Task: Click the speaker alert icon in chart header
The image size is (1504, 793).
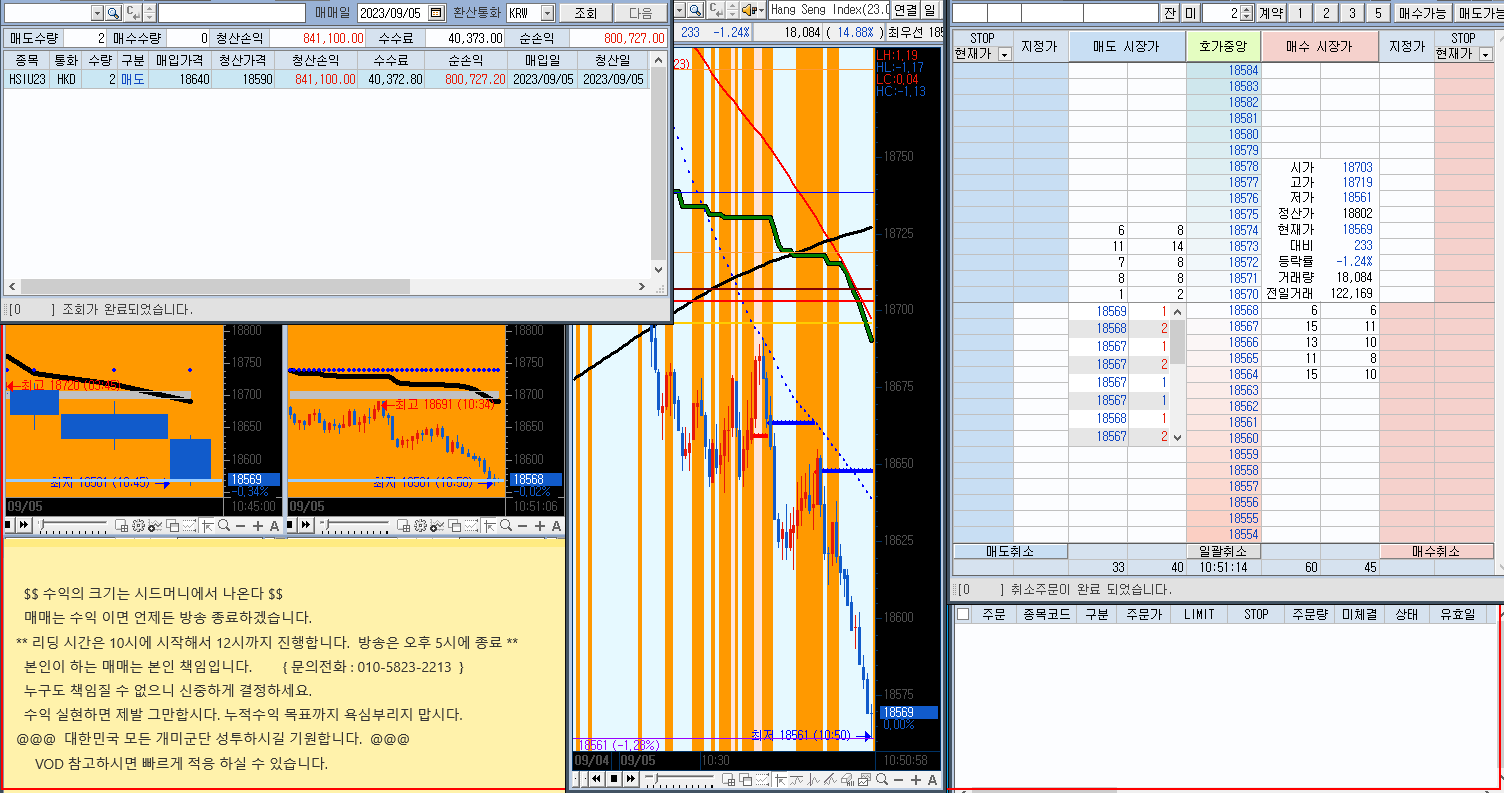Action: point(749,11)
